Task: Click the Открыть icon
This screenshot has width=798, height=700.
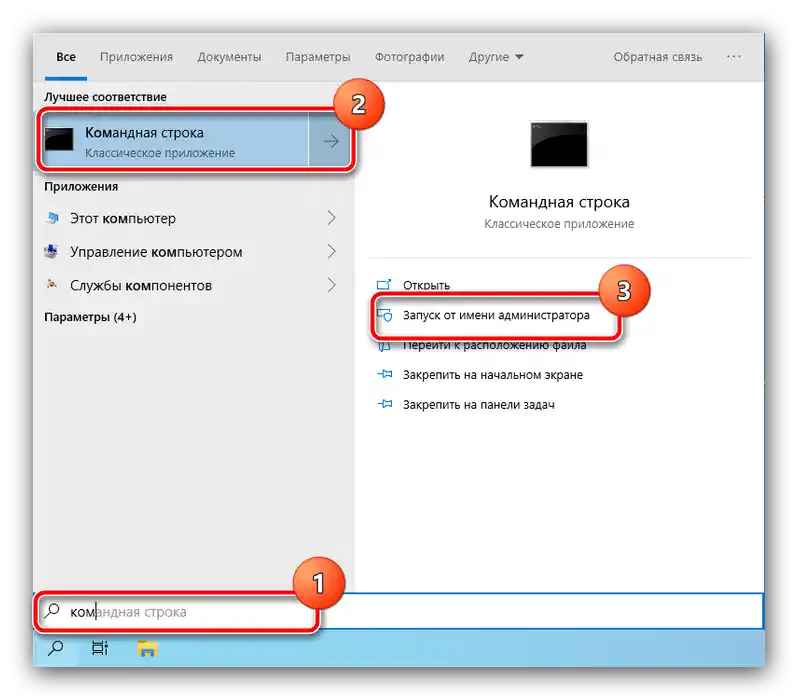Action: (384, 285)
